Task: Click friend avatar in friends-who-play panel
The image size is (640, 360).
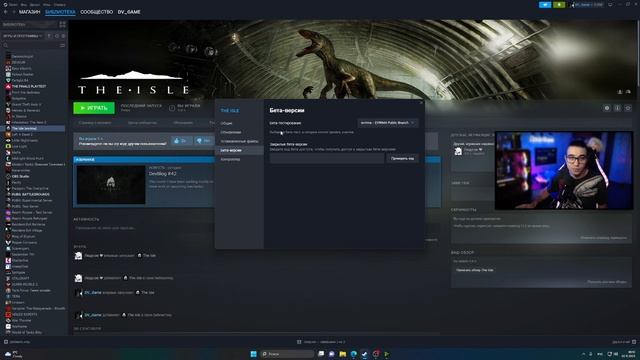Action: 458,151
